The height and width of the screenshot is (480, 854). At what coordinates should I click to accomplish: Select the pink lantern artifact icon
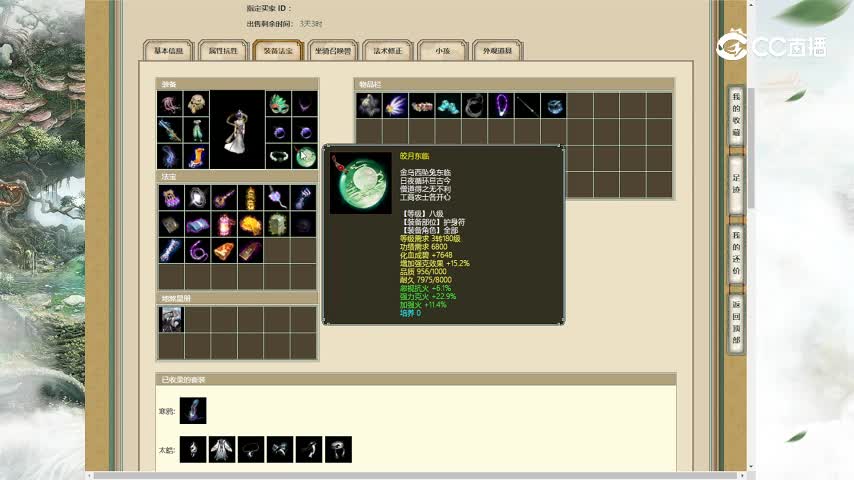(x=224, y=224)
